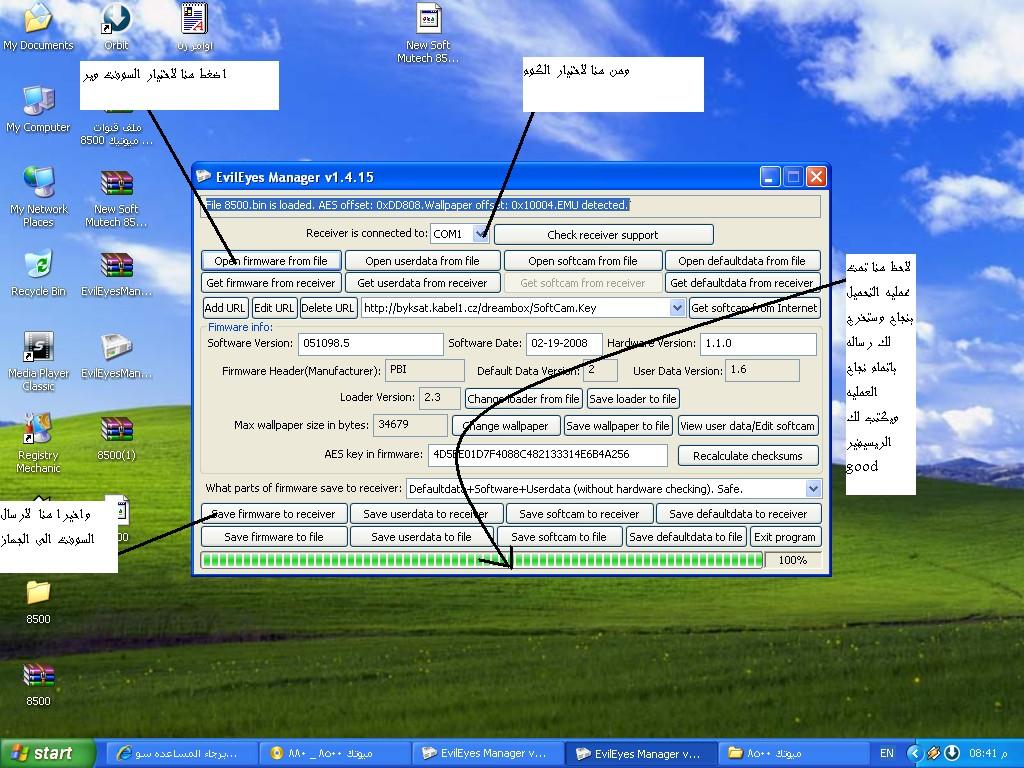Screen dimensions: 1024x768
Task: Click Save loader to file
Action: [633, 398]
